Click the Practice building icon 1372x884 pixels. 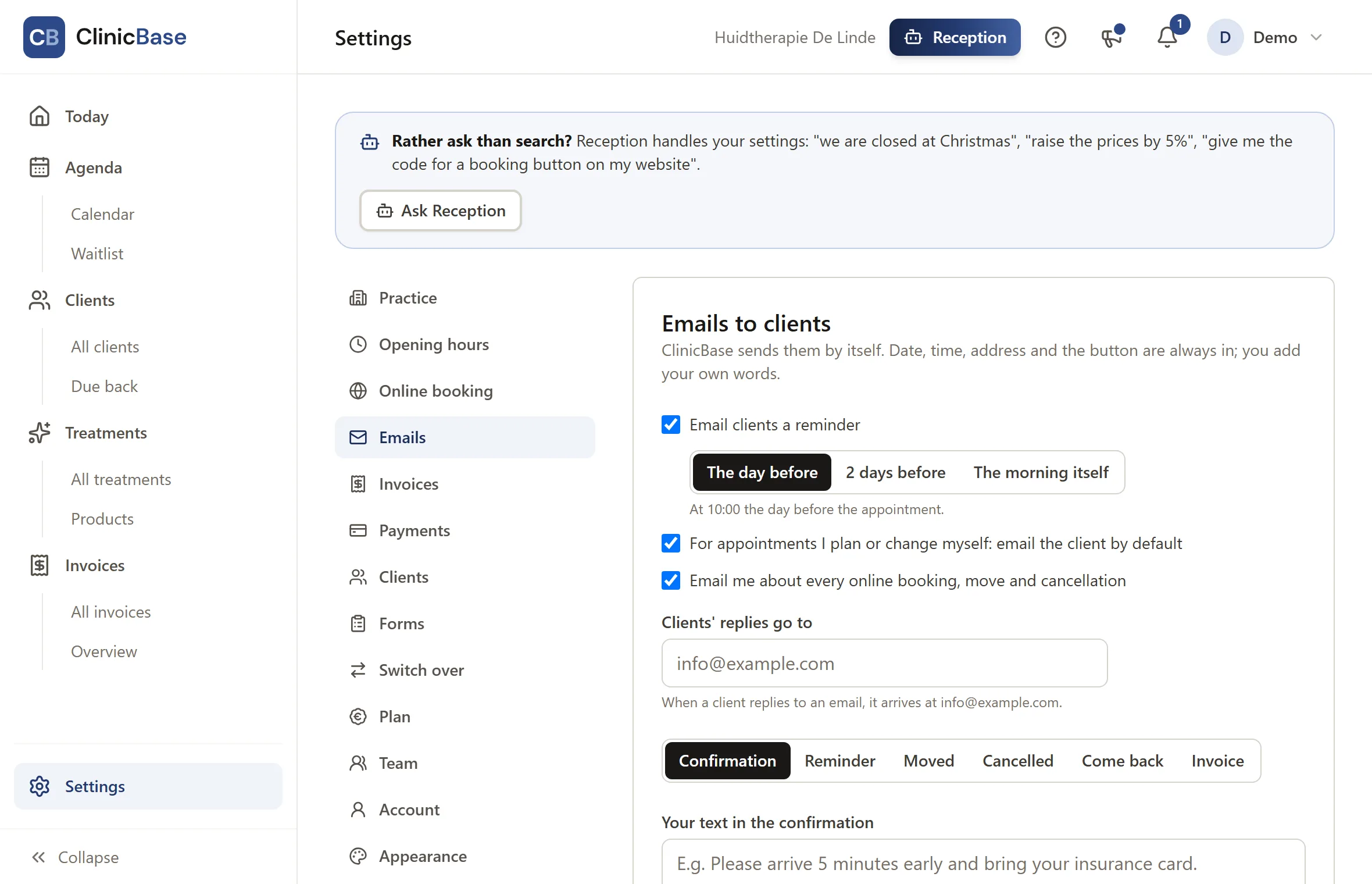tap(358, 298)
